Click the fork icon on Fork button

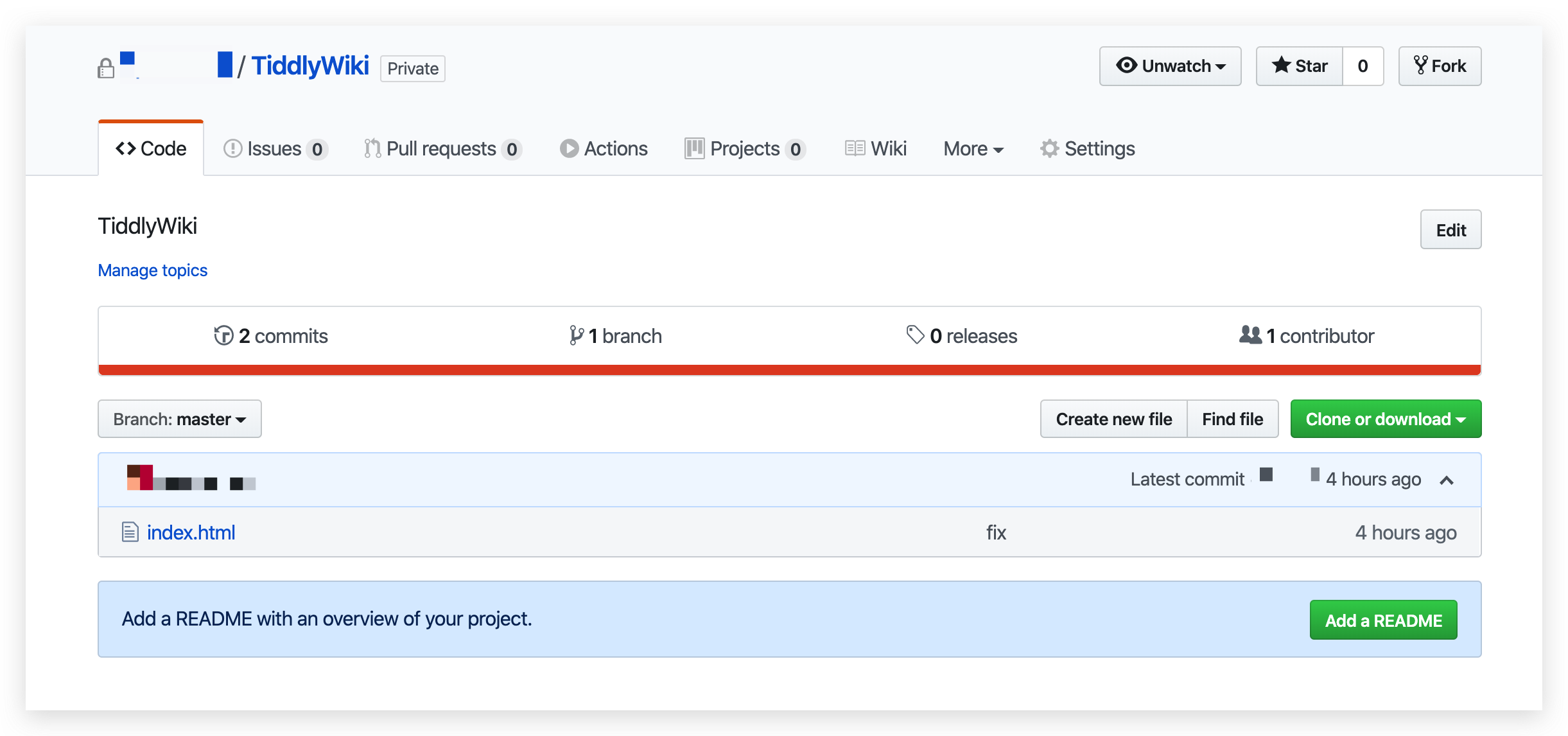tap(1420, 66)
